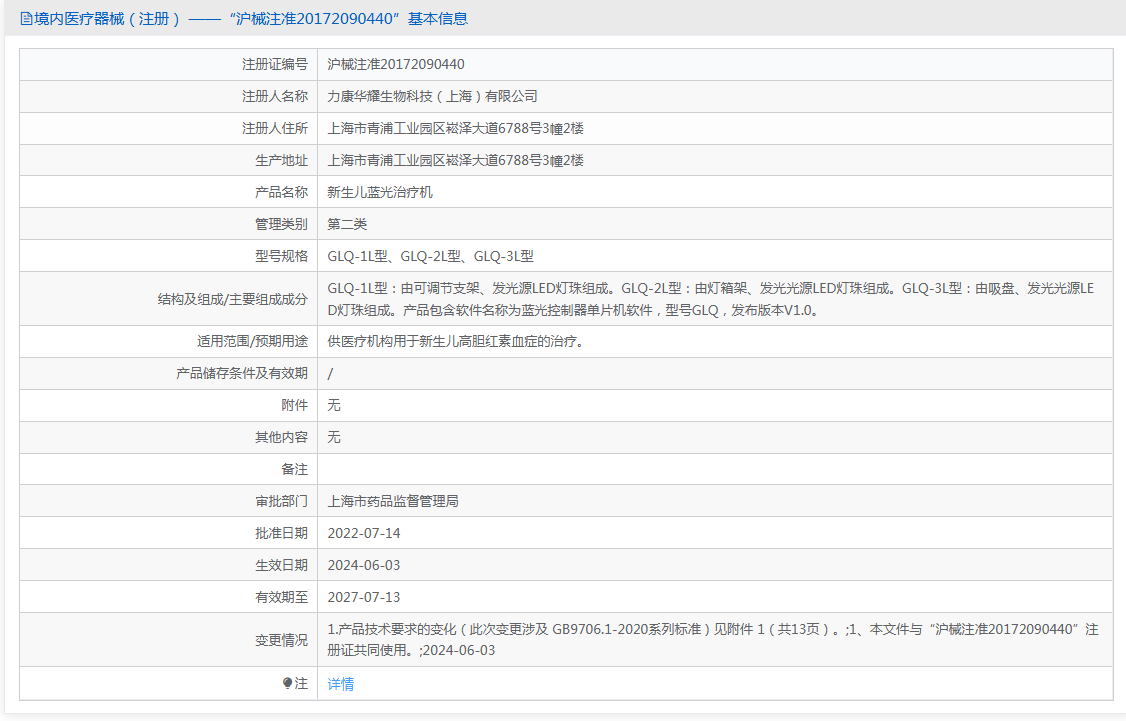Click the intended-use text 供医疗机构用于新生儿高胆红素血症的治疗
Screen dimensions: 1126x721
point(457,341)
